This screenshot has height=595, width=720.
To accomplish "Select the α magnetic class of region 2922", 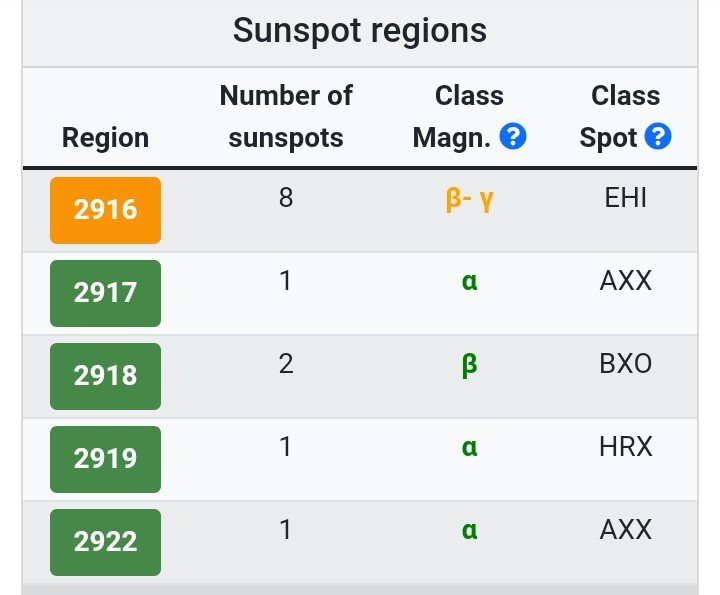I will [x=469, y=531].
